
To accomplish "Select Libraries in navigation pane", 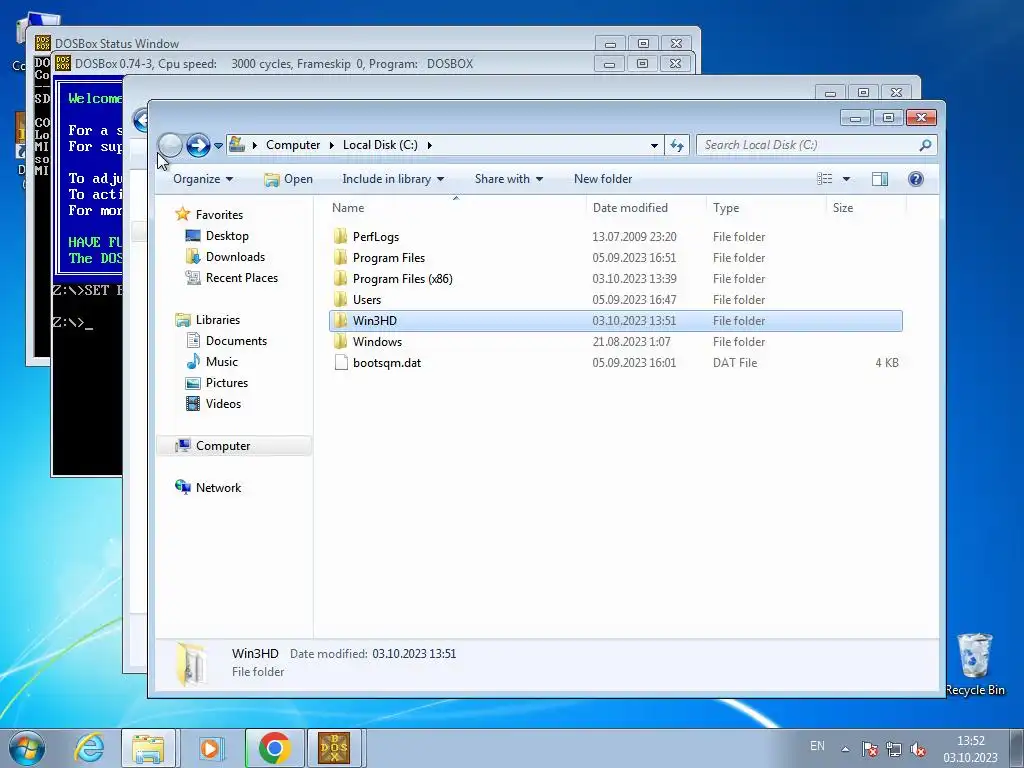I will click(x=217, y=320).
